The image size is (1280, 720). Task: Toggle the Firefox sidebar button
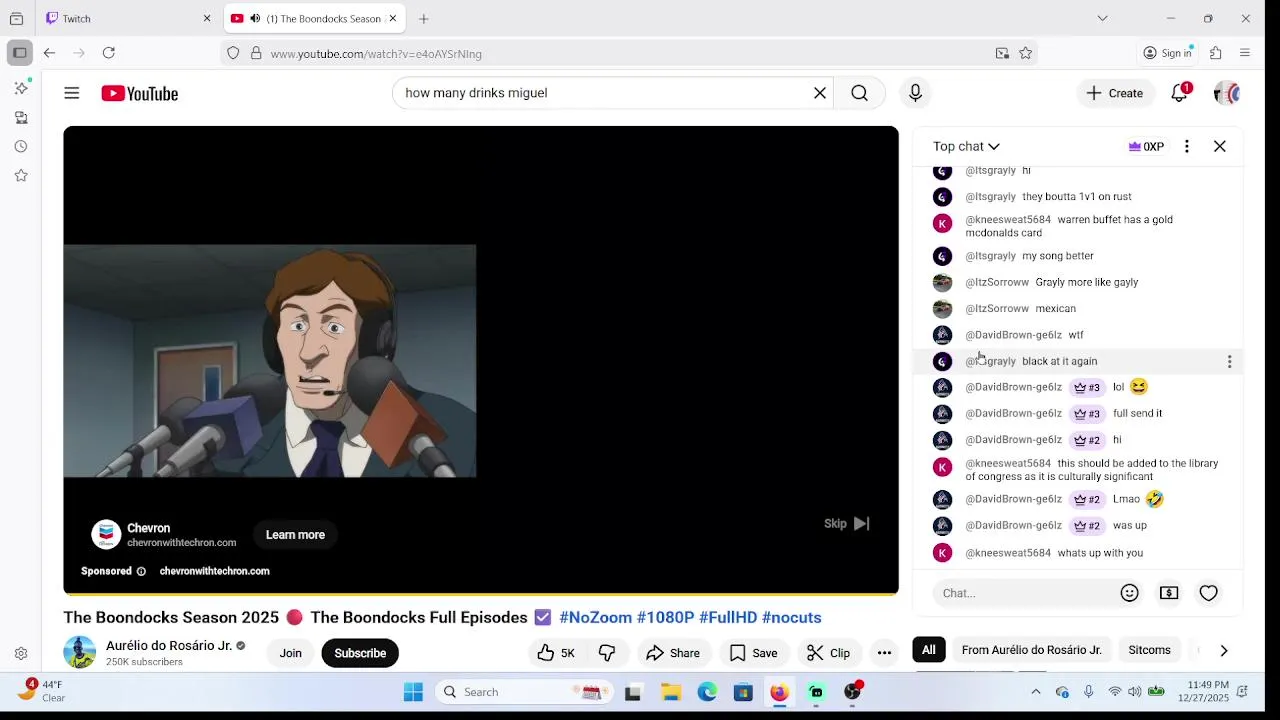[x=20, y=53]
